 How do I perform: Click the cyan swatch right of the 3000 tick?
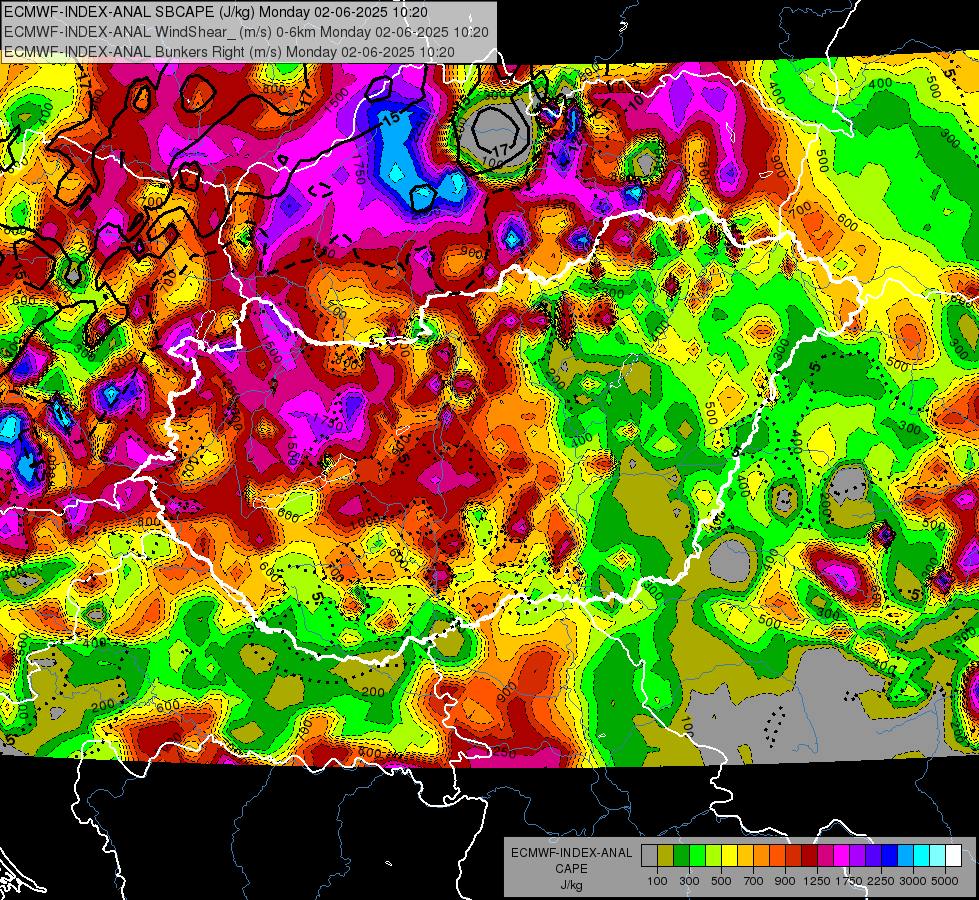tap(922, 856)
